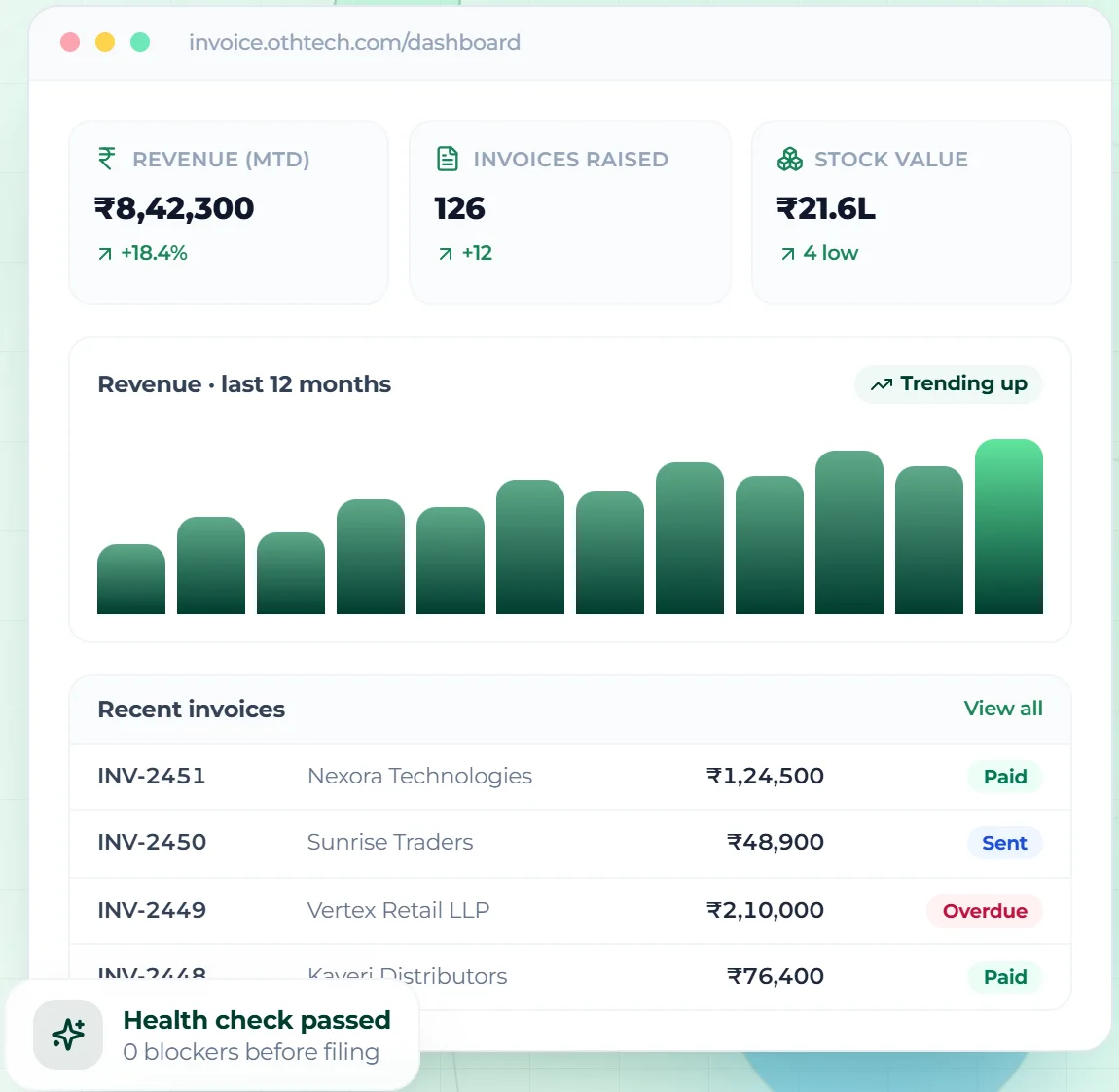
Task: Click the Trending up badge
Action: pos(949,384)
